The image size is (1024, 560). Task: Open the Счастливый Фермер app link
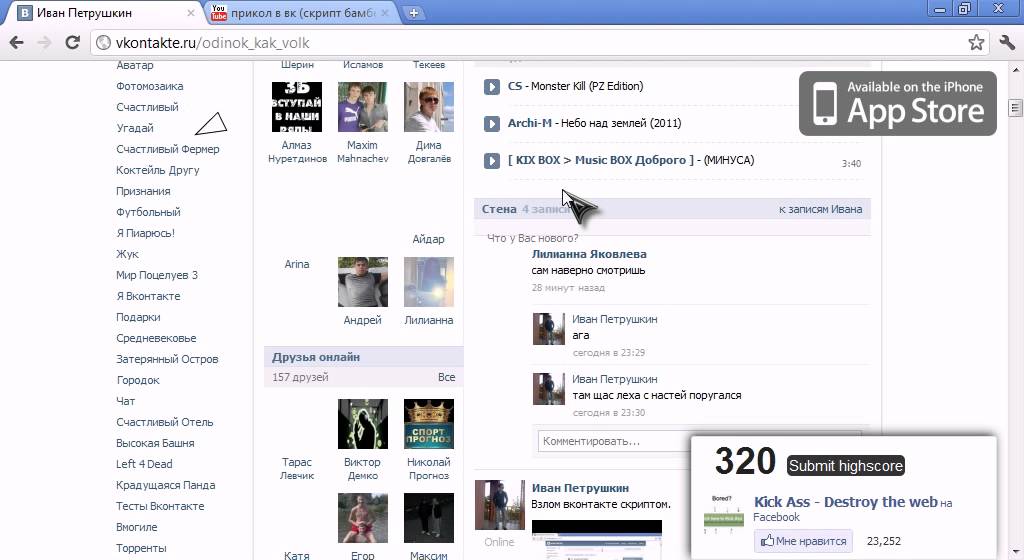(168, 149)
